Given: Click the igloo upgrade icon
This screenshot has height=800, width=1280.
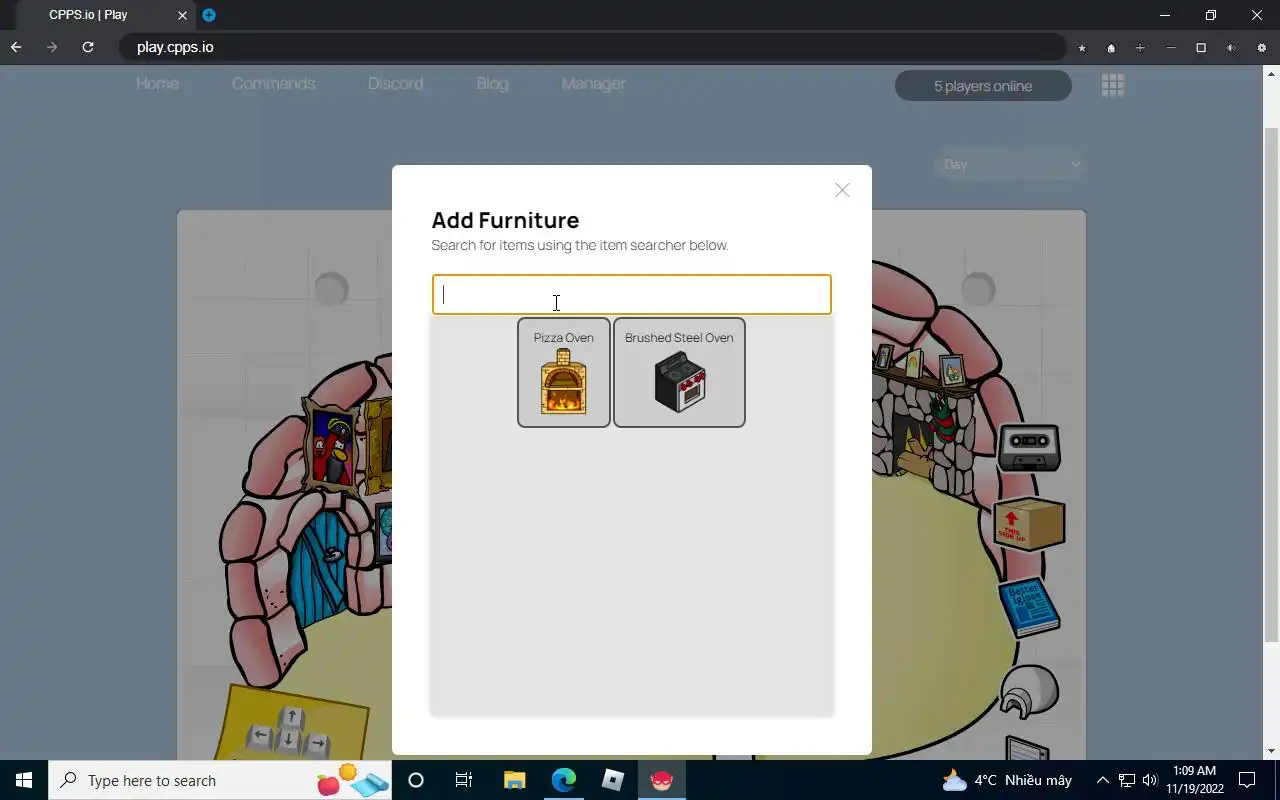Looking at the screenshot, I should (x=1029, y=692).
